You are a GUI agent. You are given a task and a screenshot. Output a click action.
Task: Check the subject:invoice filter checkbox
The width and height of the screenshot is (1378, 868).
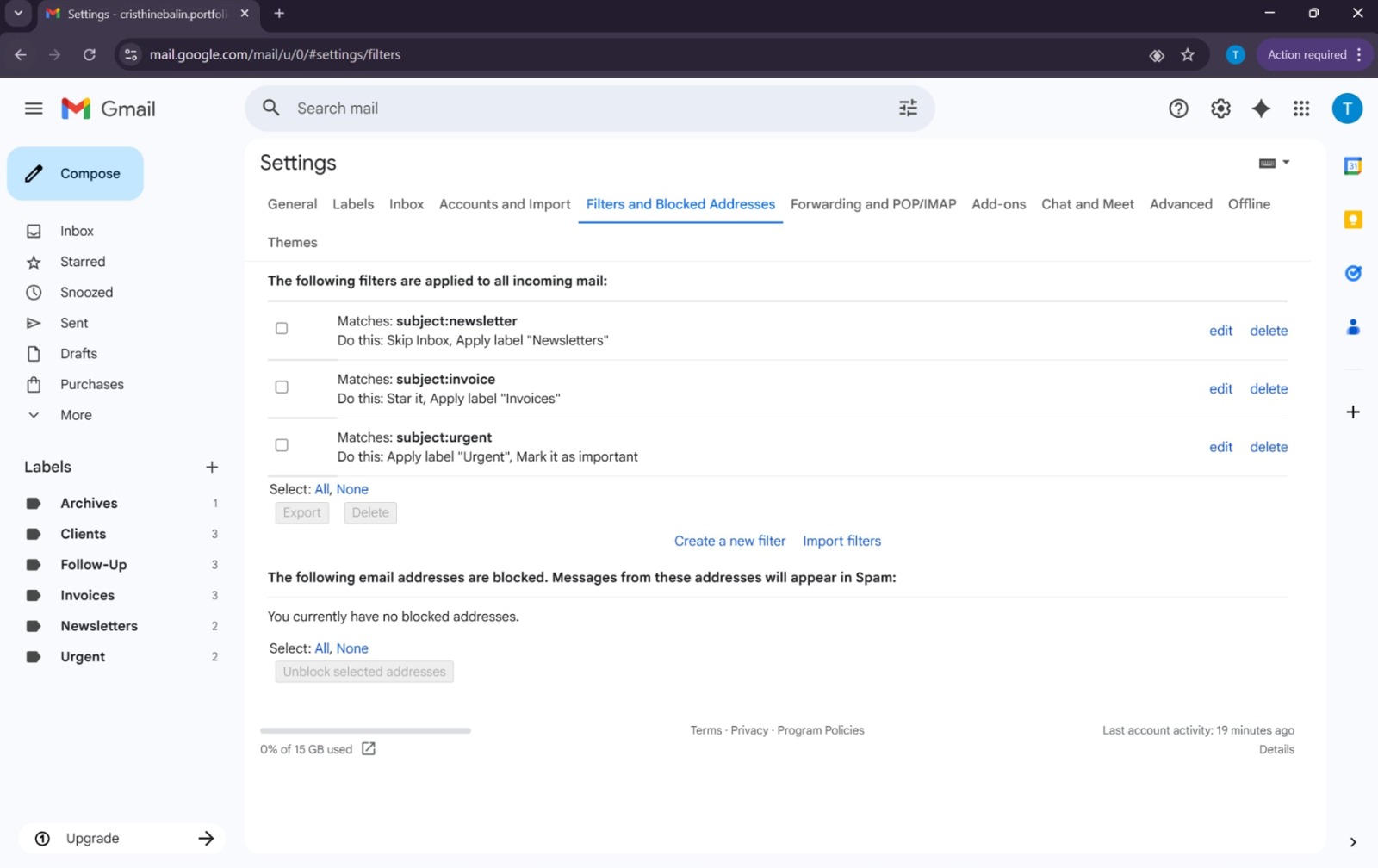click(282, 387)
